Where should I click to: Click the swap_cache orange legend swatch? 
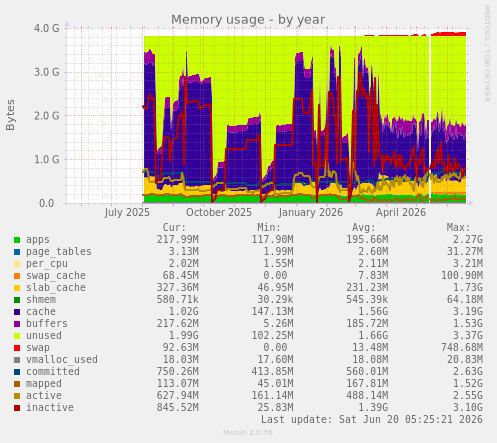(x=17, y=276)
